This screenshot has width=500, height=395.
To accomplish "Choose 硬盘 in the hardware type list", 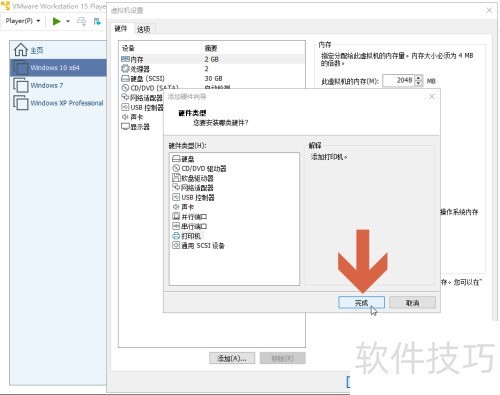I will tap(183, 159).
